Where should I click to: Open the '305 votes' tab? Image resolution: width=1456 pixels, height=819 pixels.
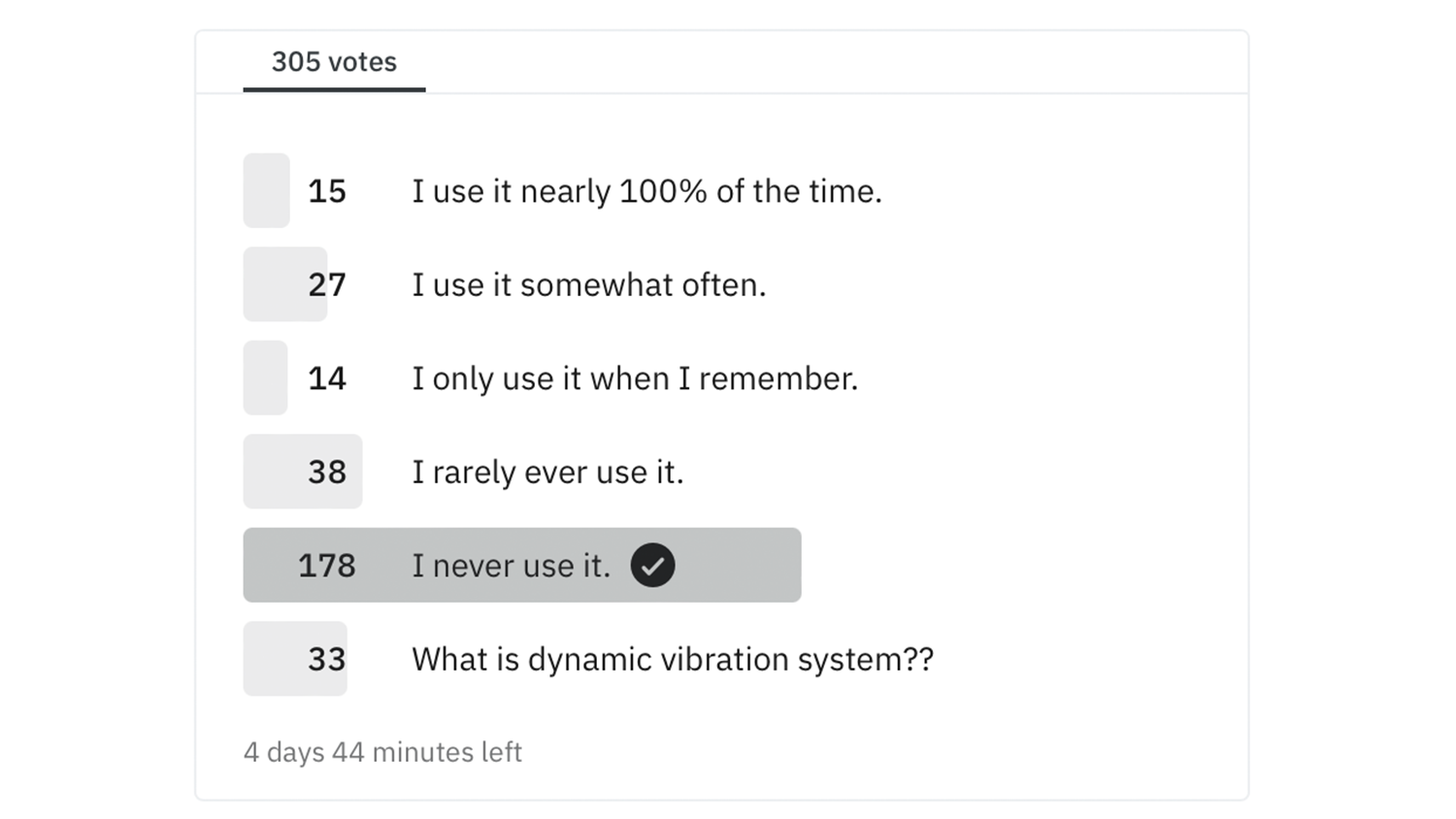tap(334, 62)
